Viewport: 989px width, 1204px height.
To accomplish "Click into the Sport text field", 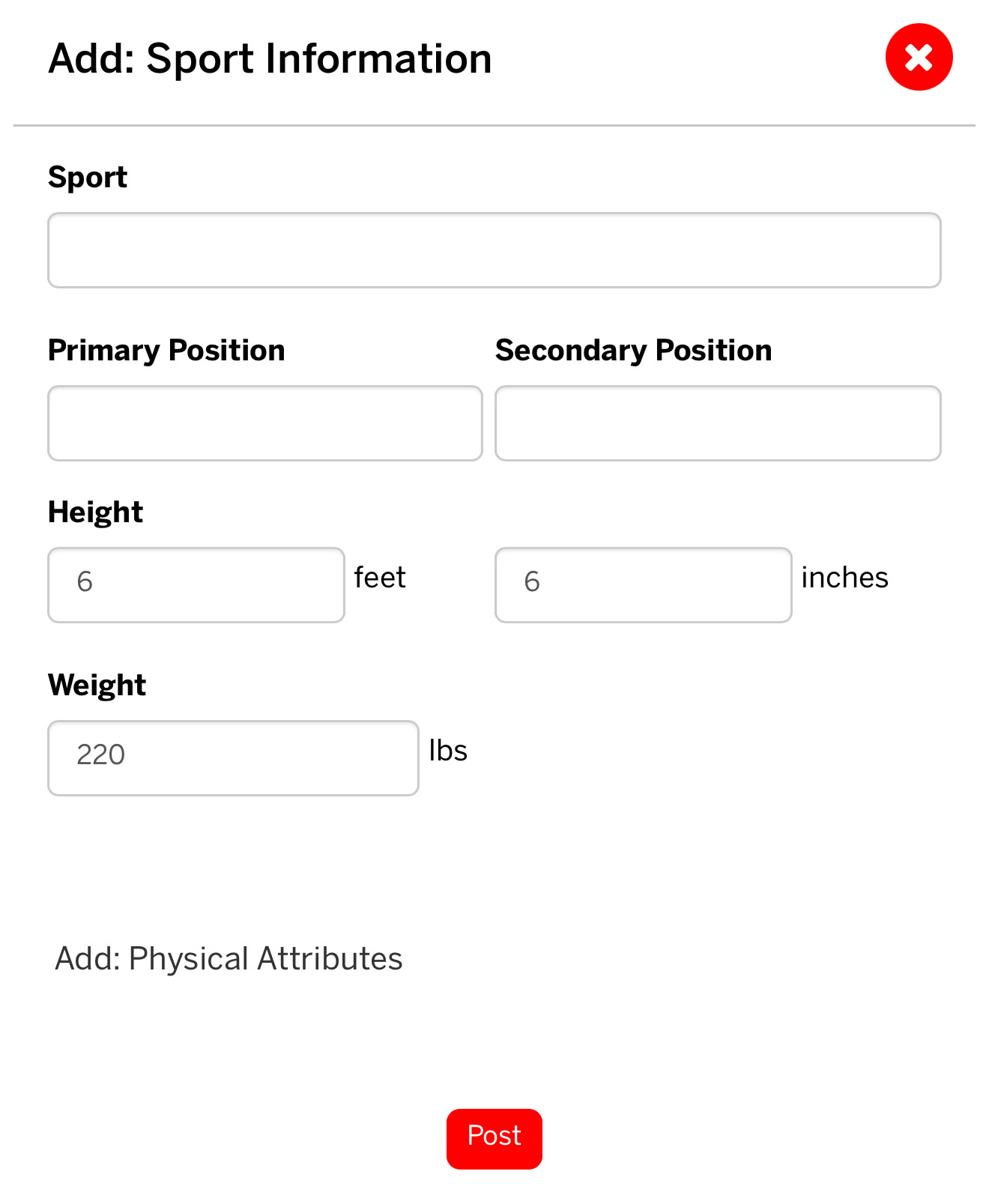I will tap(494, 250).
